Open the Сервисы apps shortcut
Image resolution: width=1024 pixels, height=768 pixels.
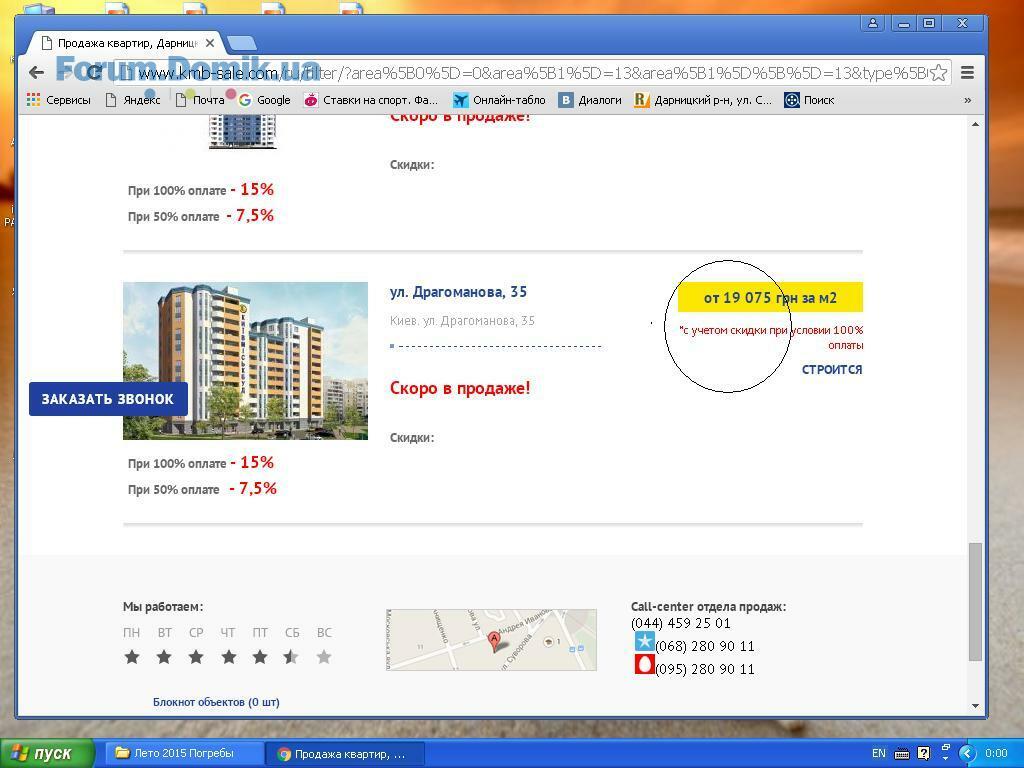tap(59, 100)
